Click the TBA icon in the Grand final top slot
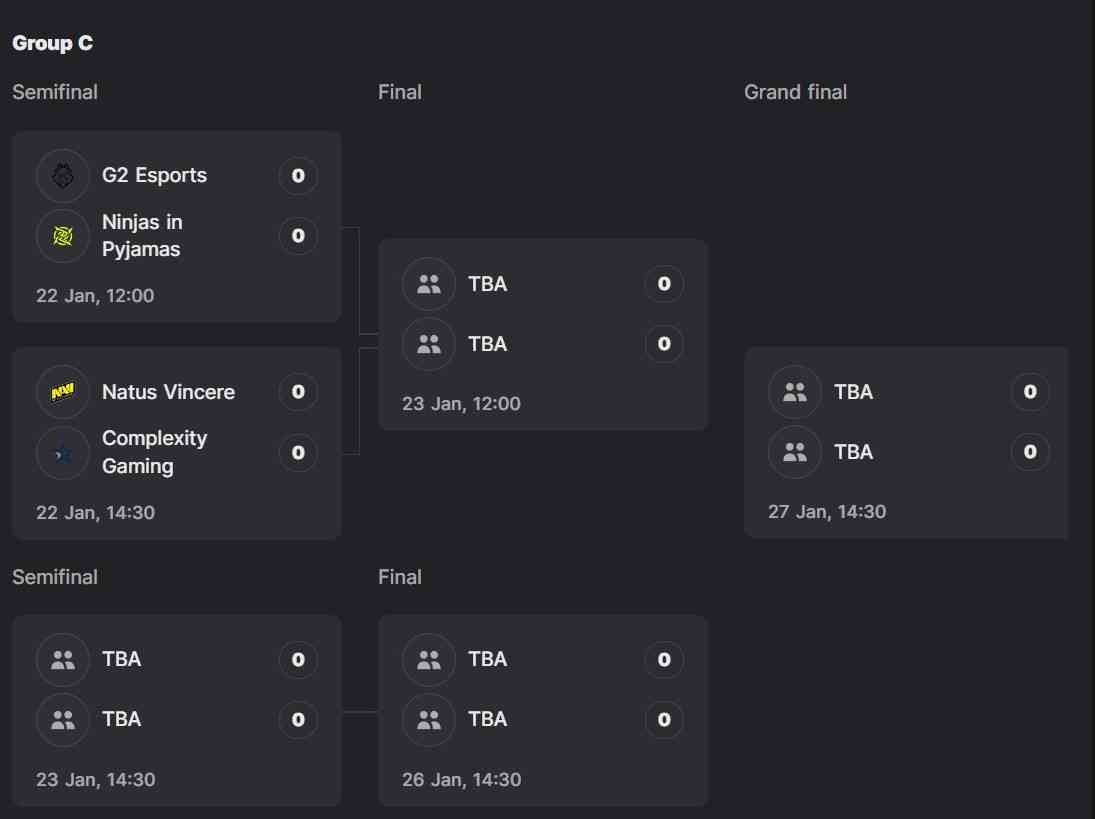 [x=794, y=392]
